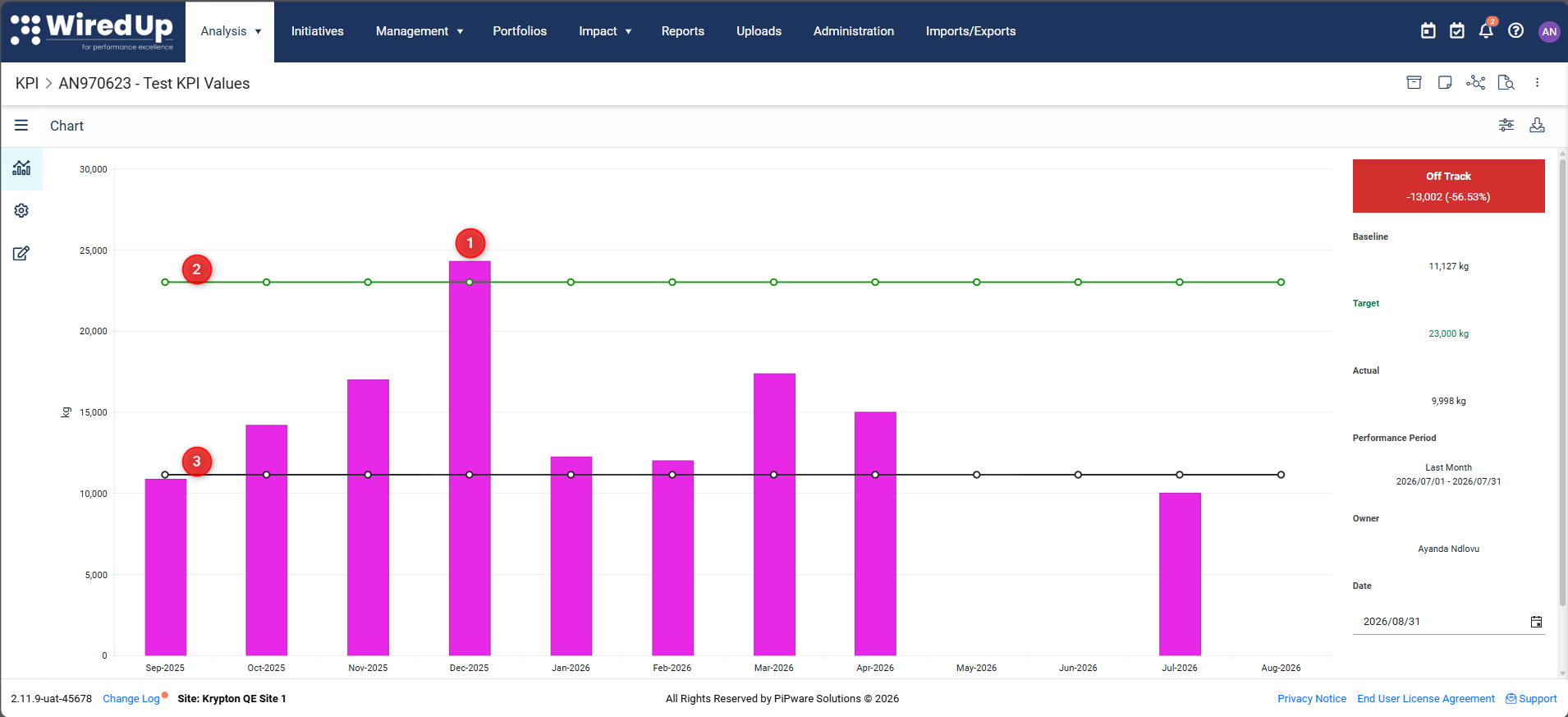Toggle the hamburger panel menu
The height and width of the screenshot is (717, 1568).
pos(21,125)
